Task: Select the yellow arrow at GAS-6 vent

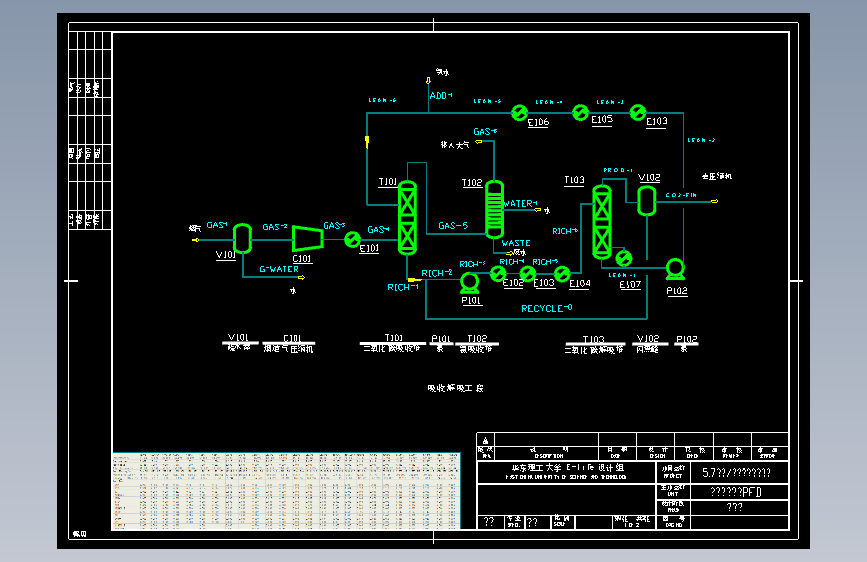Action: pos(479,142)
